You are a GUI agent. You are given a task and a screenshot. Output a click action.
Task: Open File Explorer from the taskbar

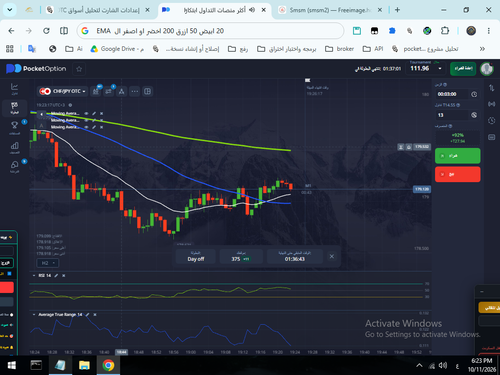click(x=84, y=365)
